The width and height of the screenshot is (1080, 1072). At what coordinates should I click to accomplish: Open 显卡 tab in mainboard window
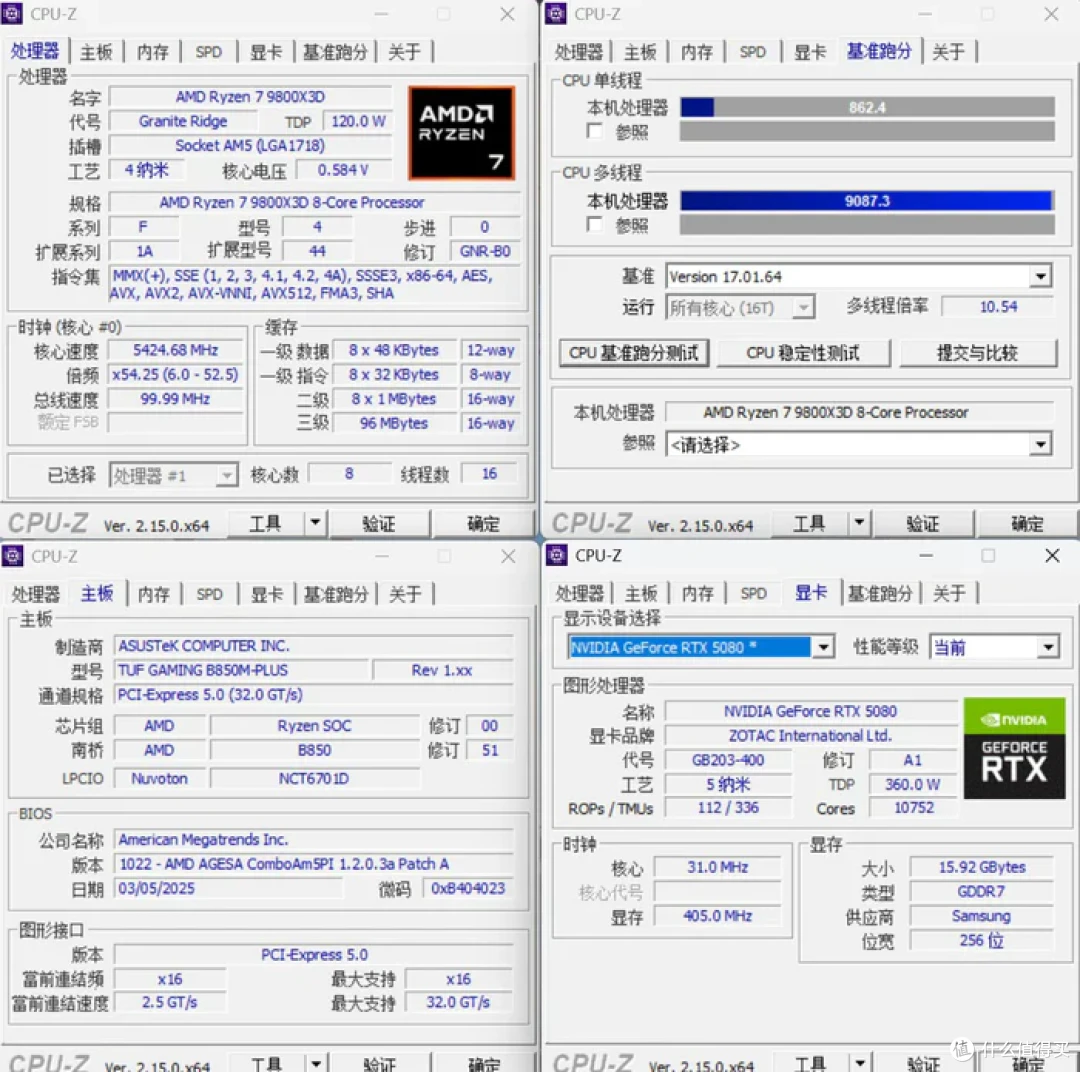point(267,594)
